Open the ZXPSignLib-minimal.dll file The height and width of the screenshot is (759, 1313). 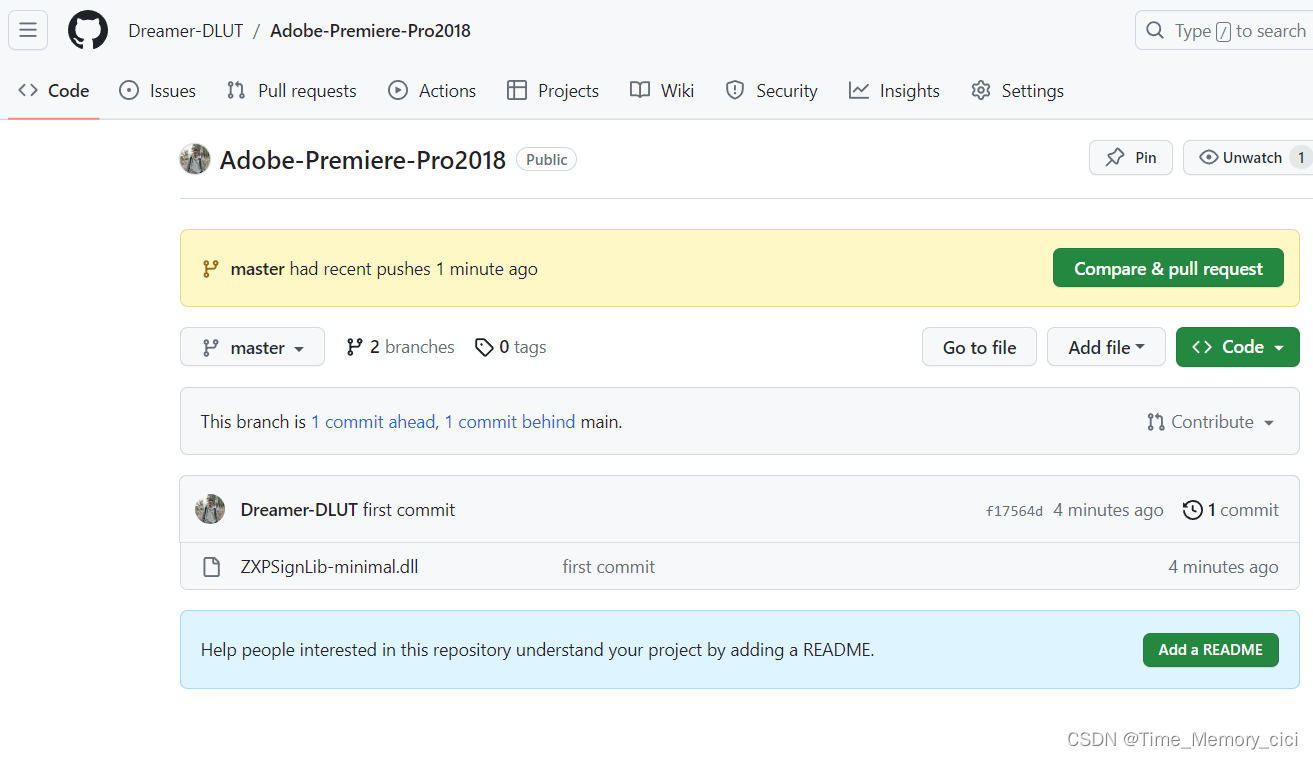tap(329, 567)
